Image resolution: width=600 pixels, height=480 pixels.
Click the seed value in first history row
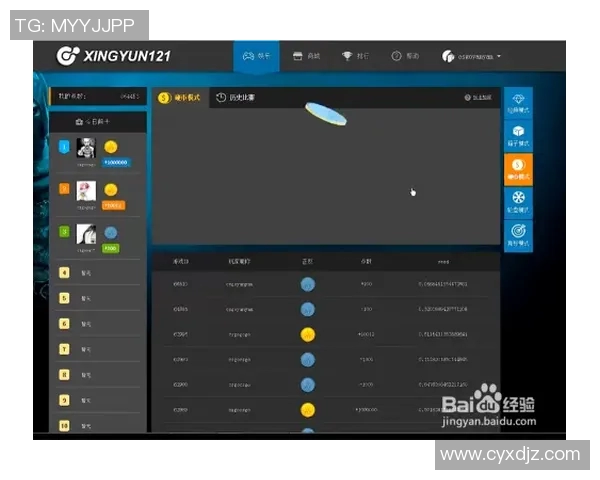pos(443,284)
